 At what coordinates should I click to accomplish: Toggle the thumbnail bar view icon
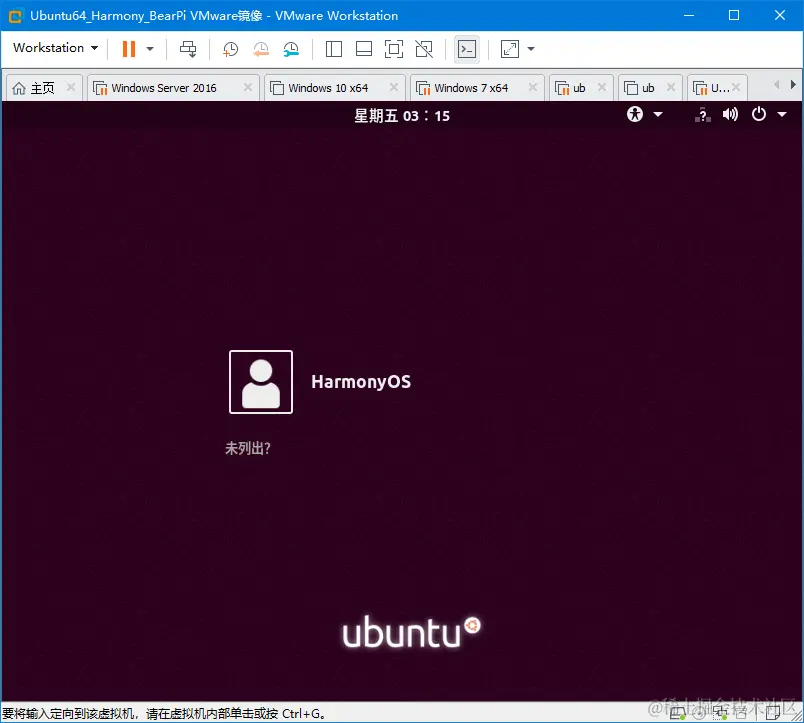[x=364, y=49]
